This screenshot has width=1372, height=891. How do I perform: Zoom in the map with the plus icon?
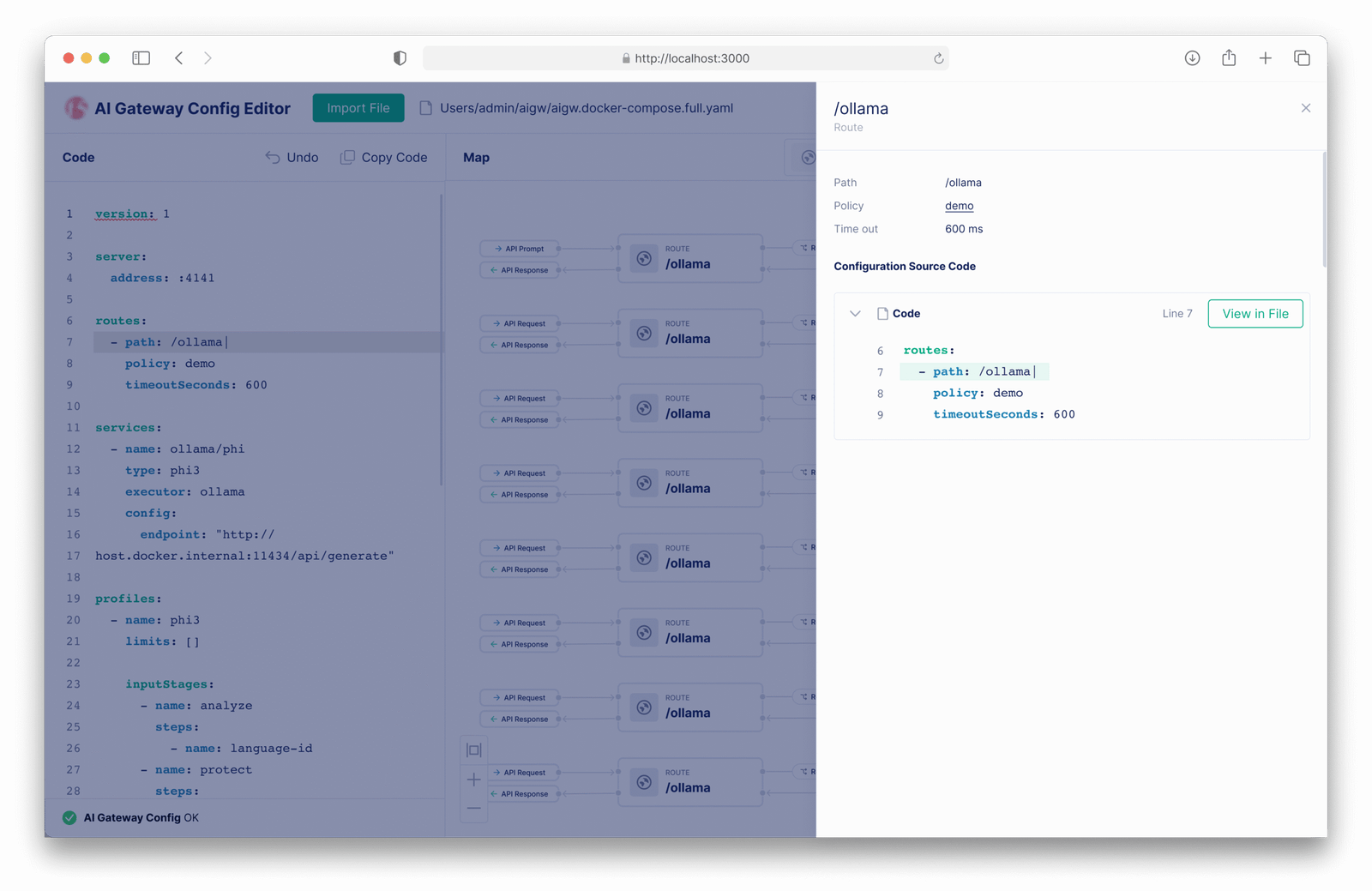[x=473, y=780]
